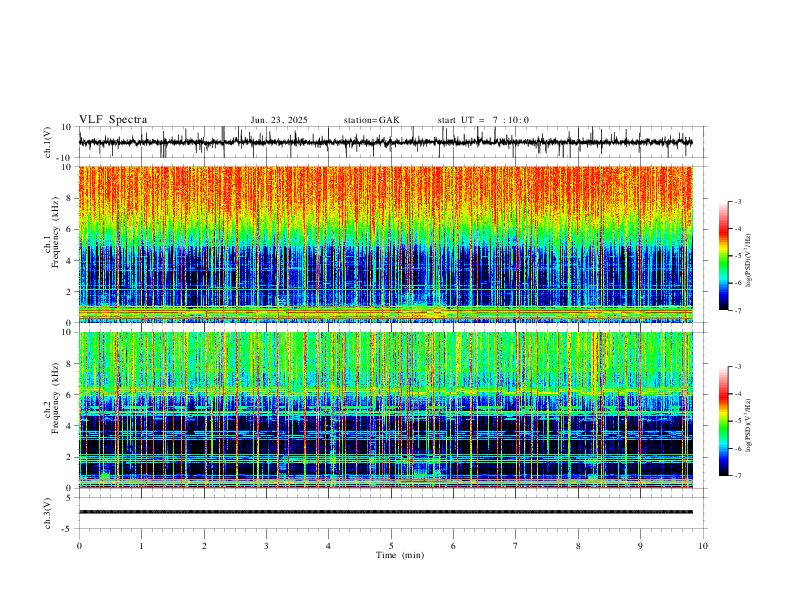Click the 'ch.1(V)' waveform axis label

[x=48, y=142]
